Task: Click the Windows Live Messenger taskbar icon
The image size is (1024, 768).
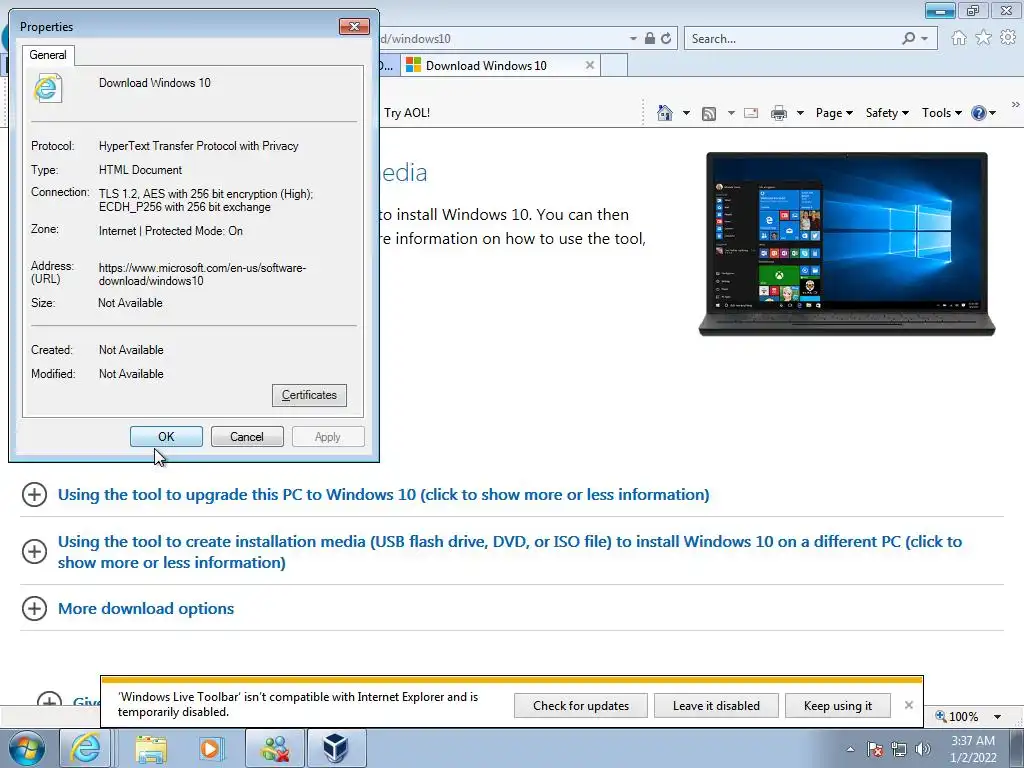Action: [x=275, y=749]
